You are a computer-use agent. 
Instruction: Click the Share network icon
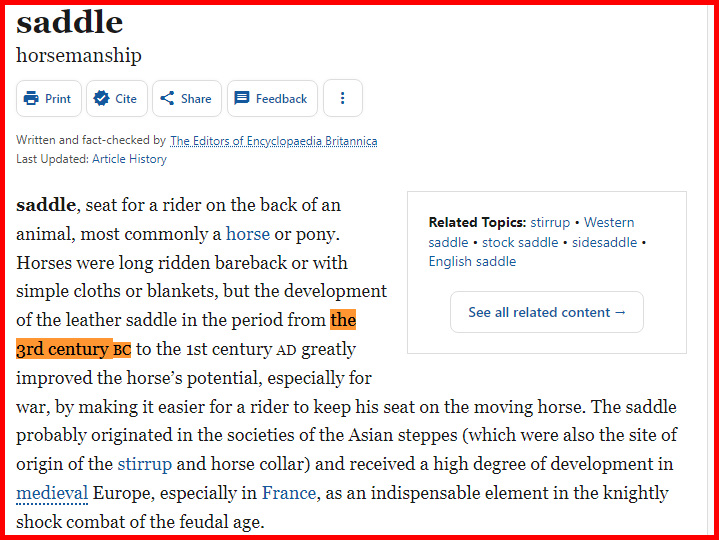[167, 98]
